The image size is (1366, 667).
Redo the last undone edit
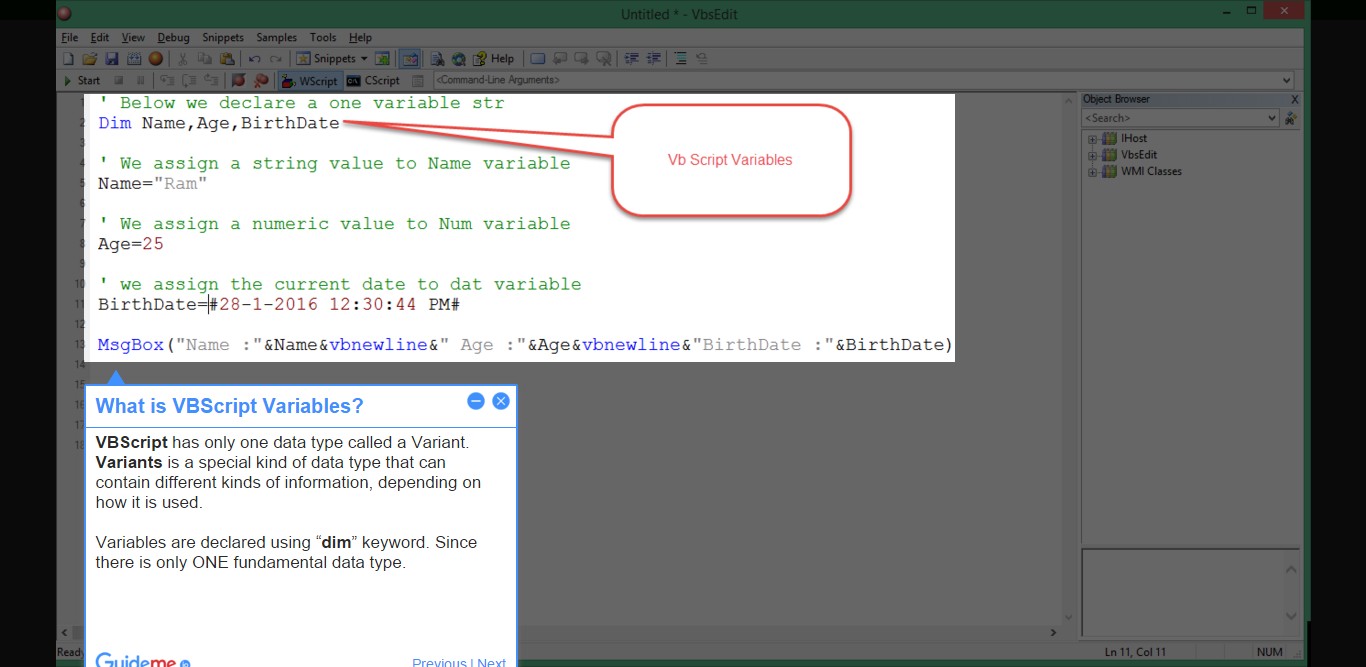276,59
